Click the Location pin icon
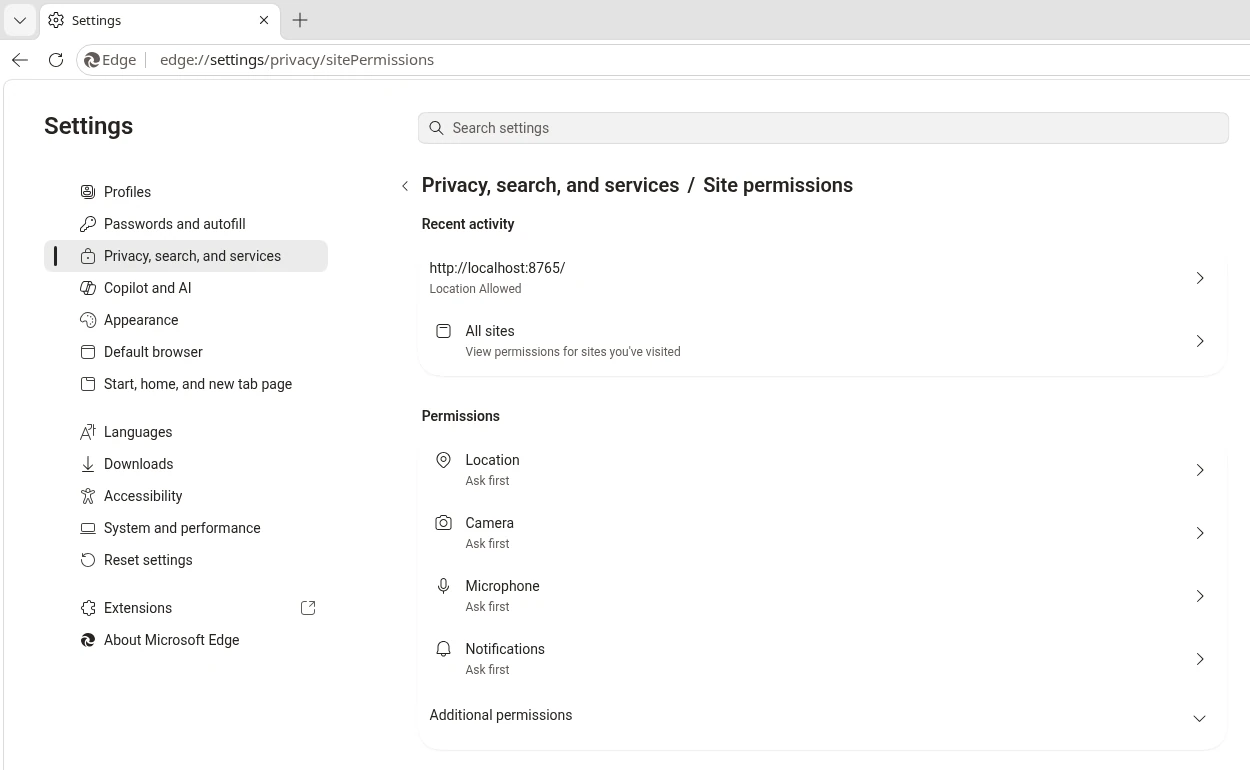The image size is (1250, 770). (443, 460)
